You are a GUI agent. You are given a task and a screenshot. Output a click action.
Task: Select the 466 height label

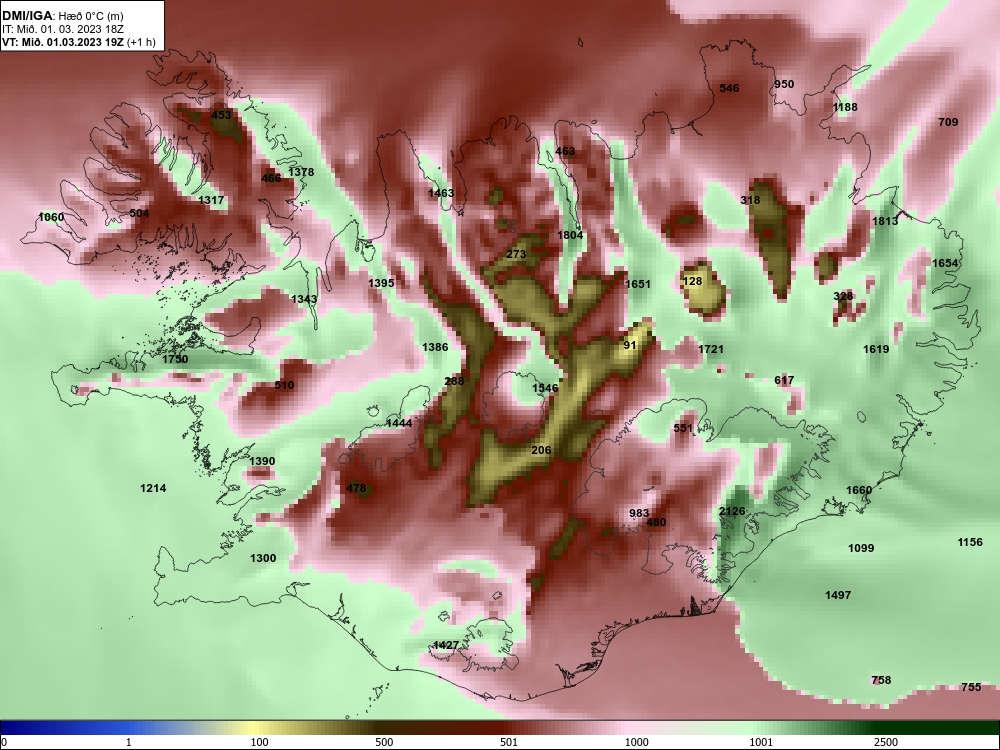click(271, 178)
